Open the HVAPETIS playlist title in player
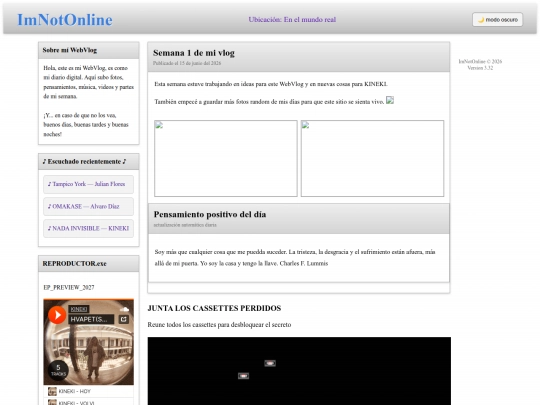This screenshot has height=405, width=540. coord(91,319)
